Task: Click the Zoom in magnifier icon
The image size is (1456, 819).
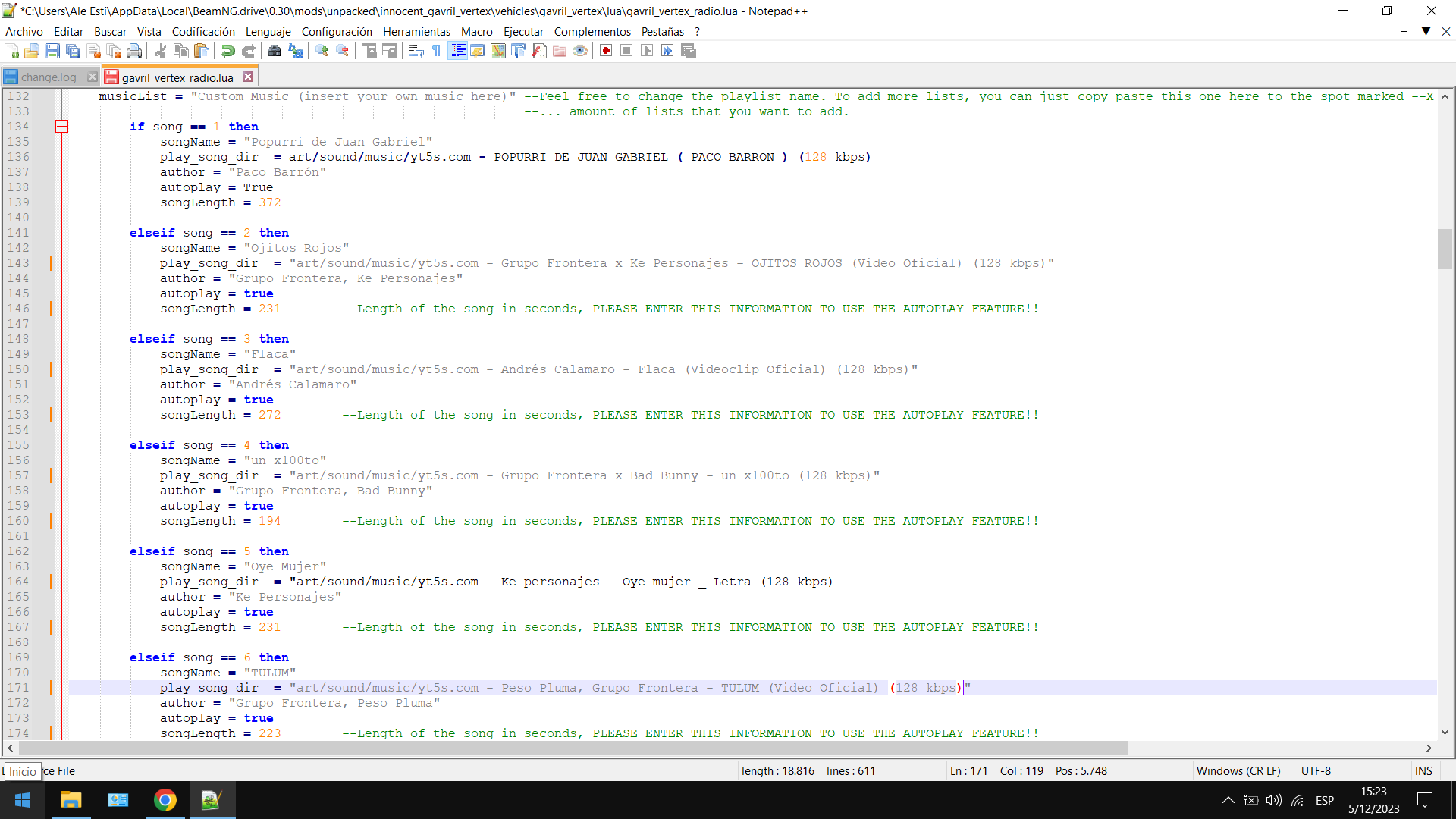Action: click(x=322, y=51)
